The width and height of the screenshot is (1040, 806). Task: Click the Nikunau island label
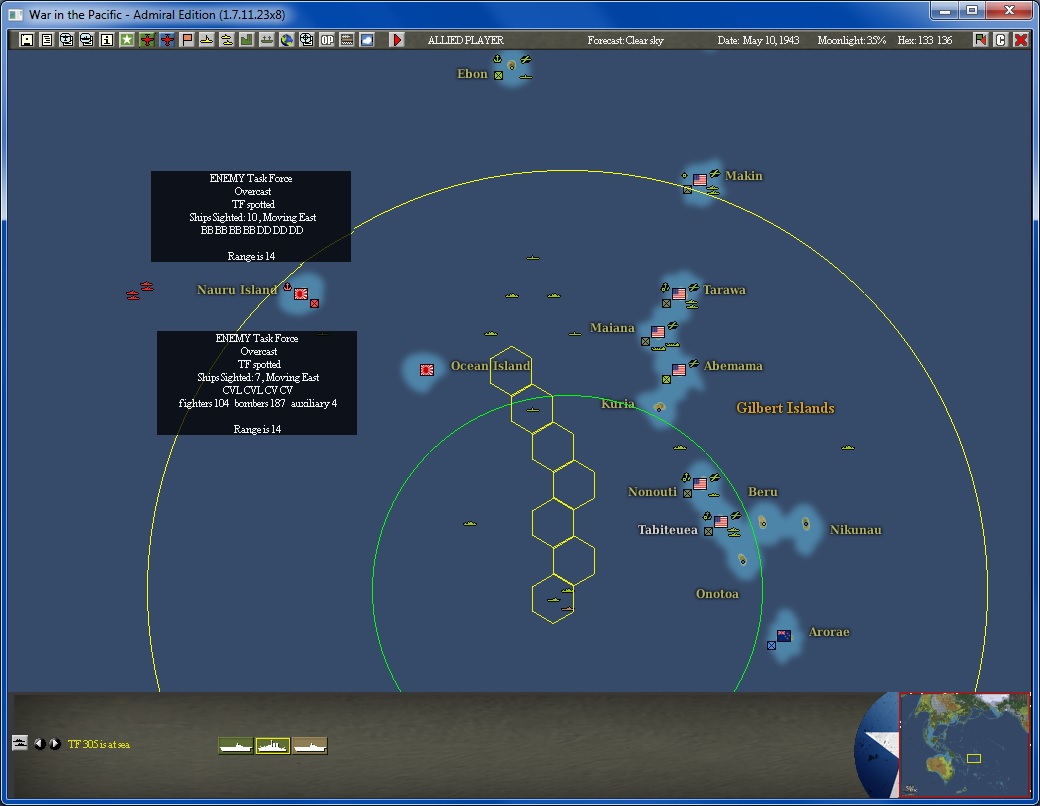[x=856, y=529]
